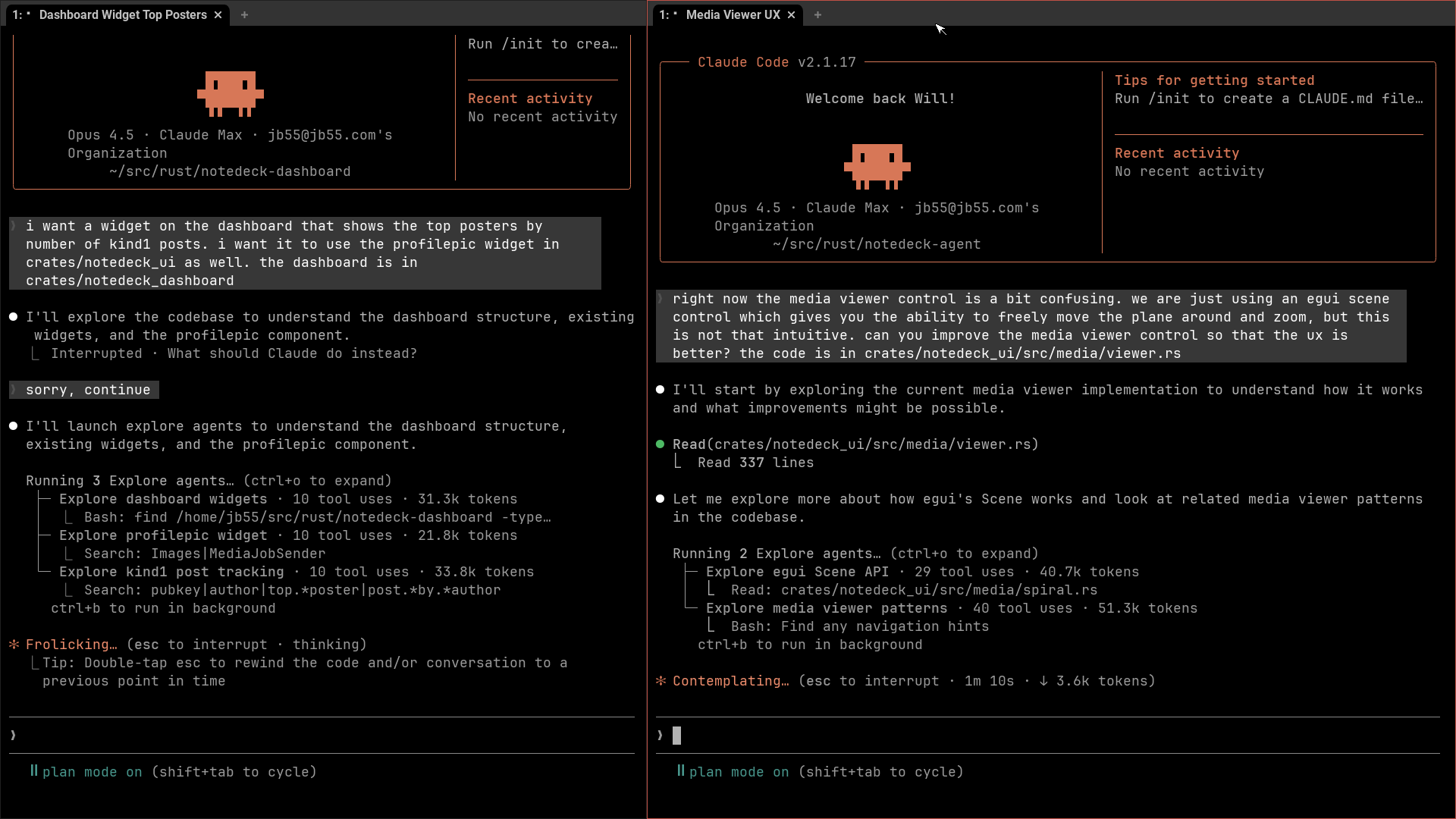Click the orange Frolicking spinner asterisk
Screen dimensions: 1456x819
click(x=14, y=645)
